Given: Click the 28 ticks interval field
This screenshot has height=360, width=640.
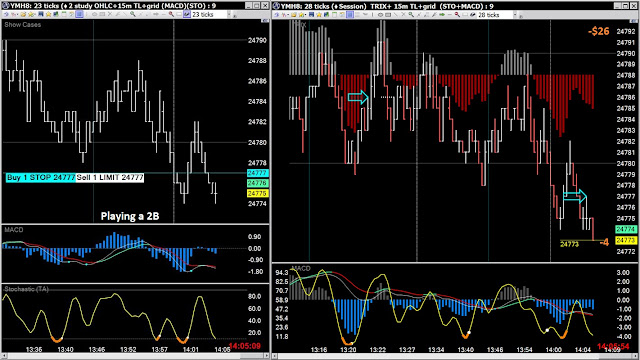Looking at the screenshot, I should tap(494, 14).
